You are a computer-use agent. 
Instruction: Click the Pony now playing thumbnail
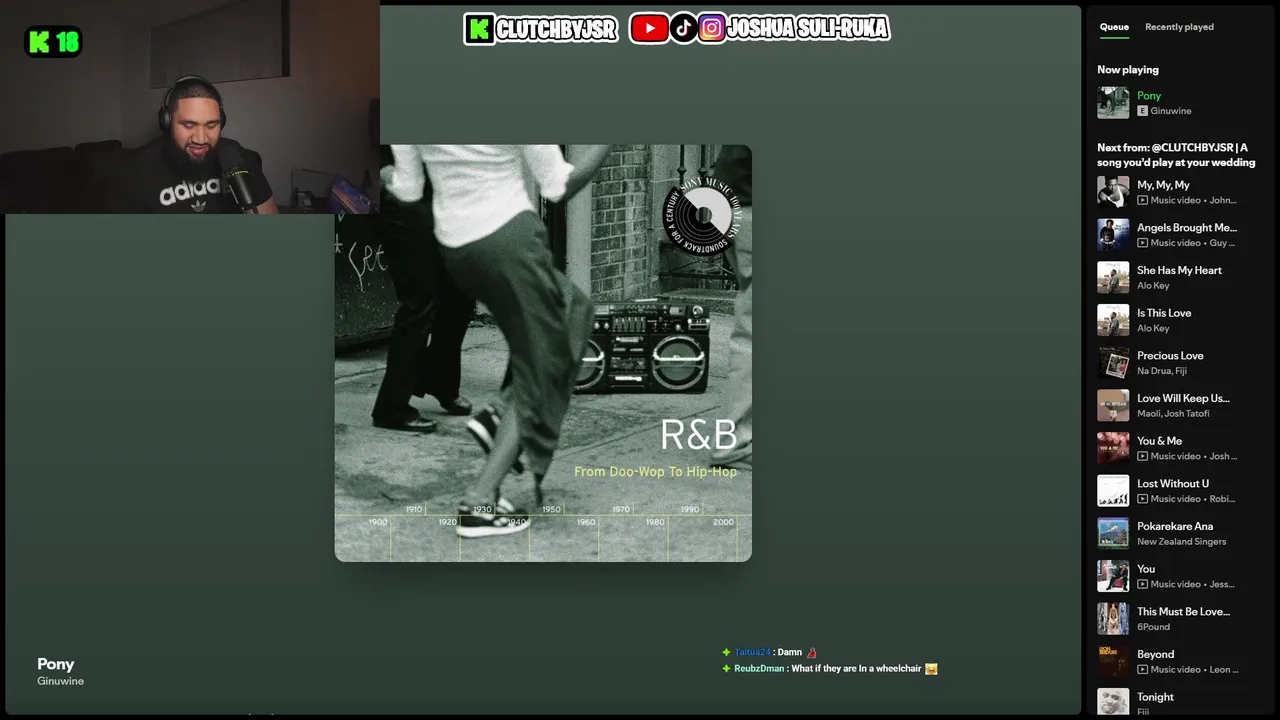coord(1113,103)
